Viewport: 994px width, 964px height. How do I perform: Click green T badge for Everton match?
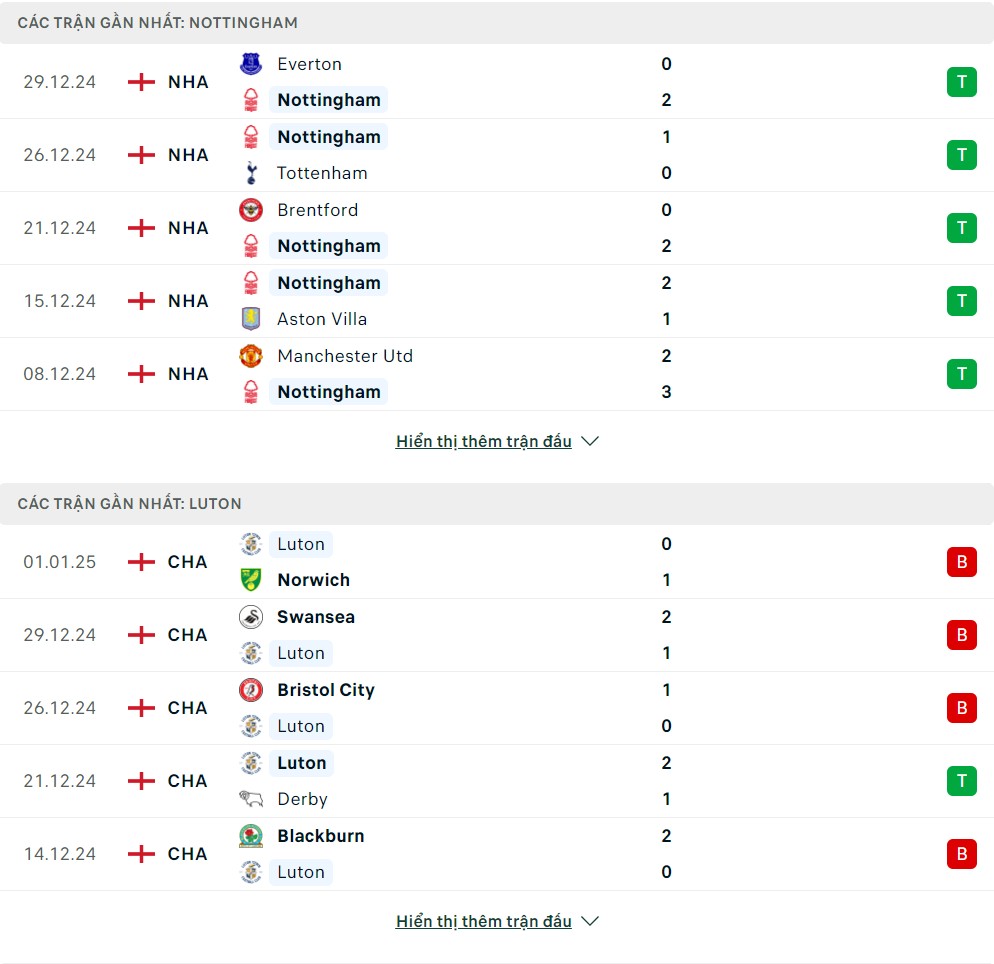coord(962,82)
